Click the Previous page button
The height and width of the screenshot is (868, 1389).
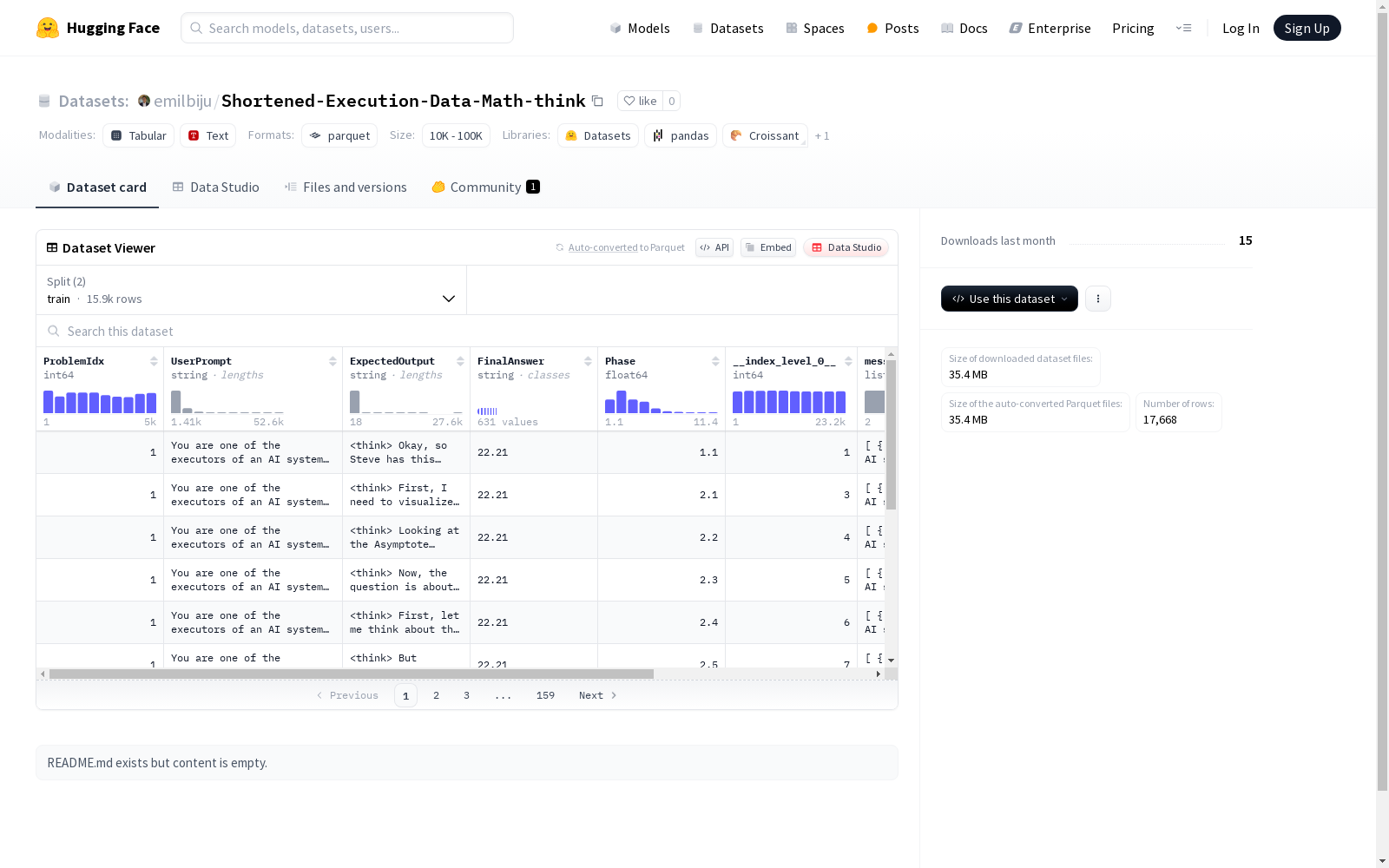coord(347,695)
